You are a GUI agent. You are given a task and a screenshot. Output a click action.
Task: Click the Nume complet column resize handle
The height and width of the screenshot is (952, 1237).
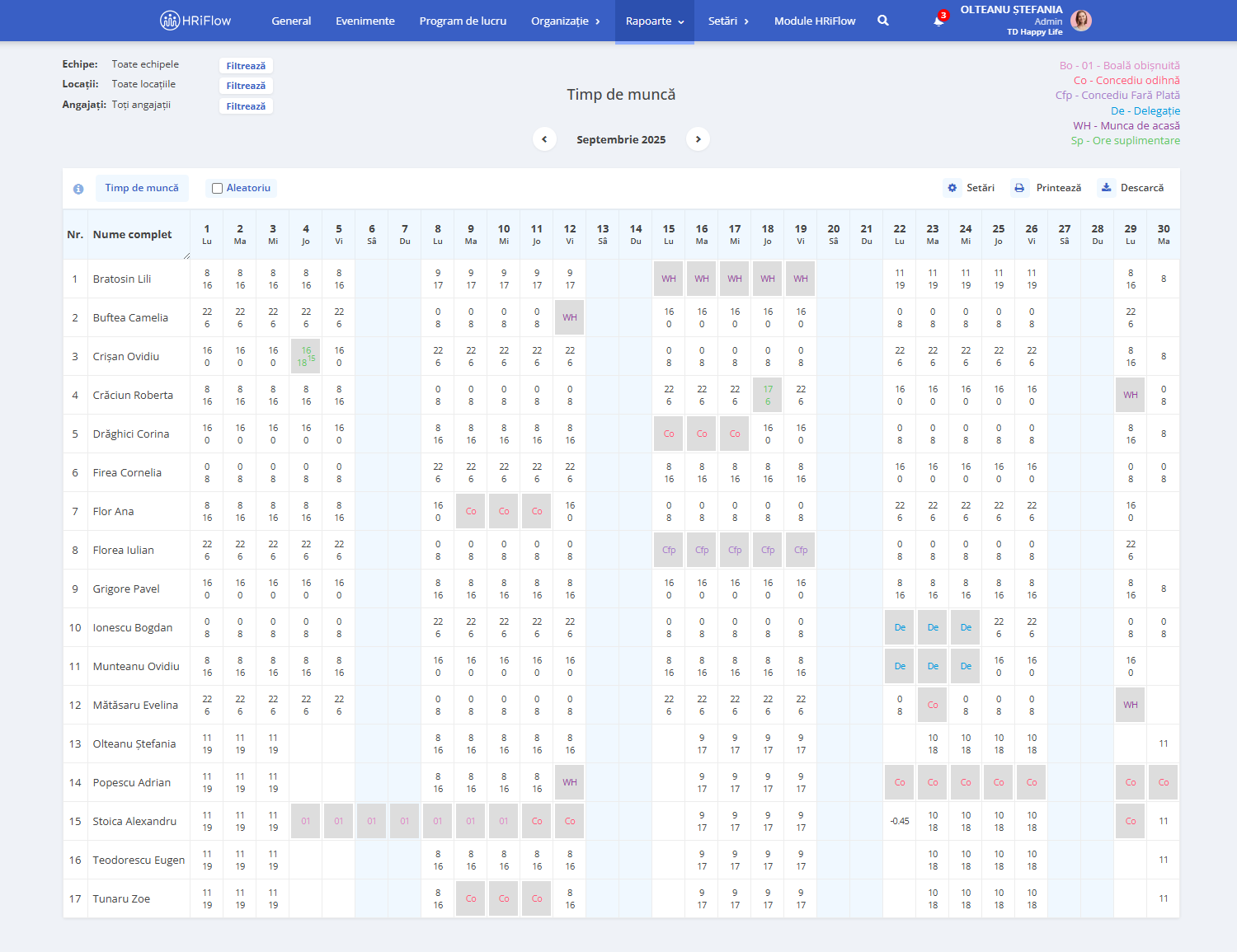point(186,256)
